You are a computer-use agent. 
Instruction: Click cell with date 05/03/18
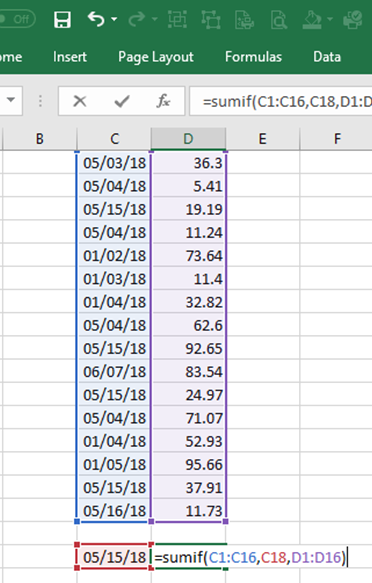point(114,162)
